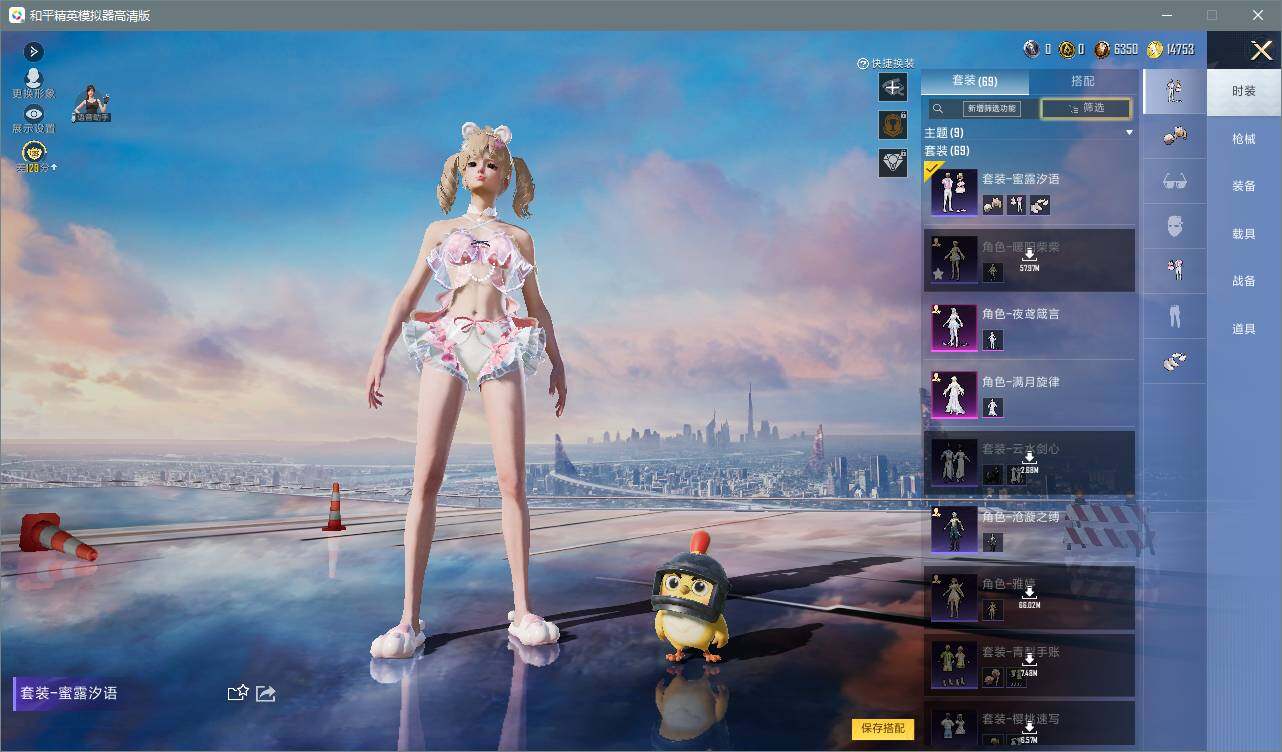Open the 枪械 category tab
The image size is (1282, 752).
1244,139
